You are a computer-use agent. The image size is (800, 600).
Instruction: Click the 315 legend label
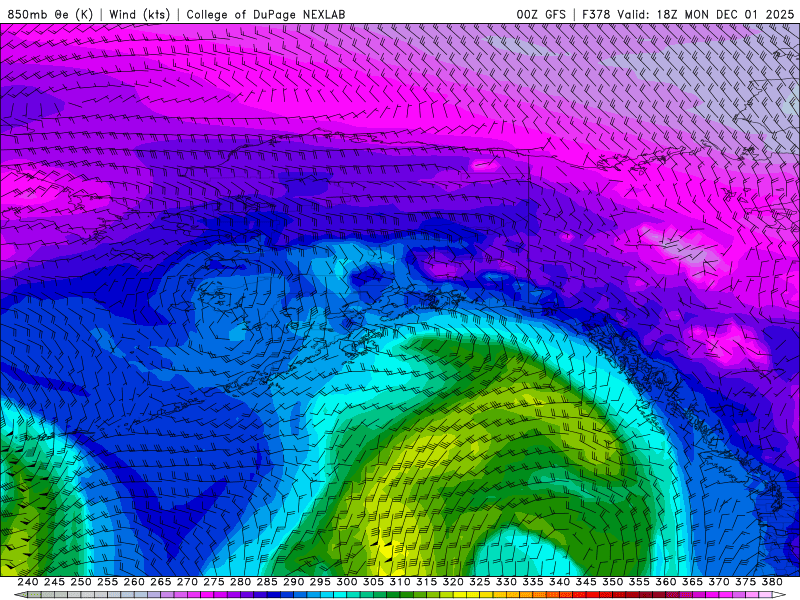427,582
